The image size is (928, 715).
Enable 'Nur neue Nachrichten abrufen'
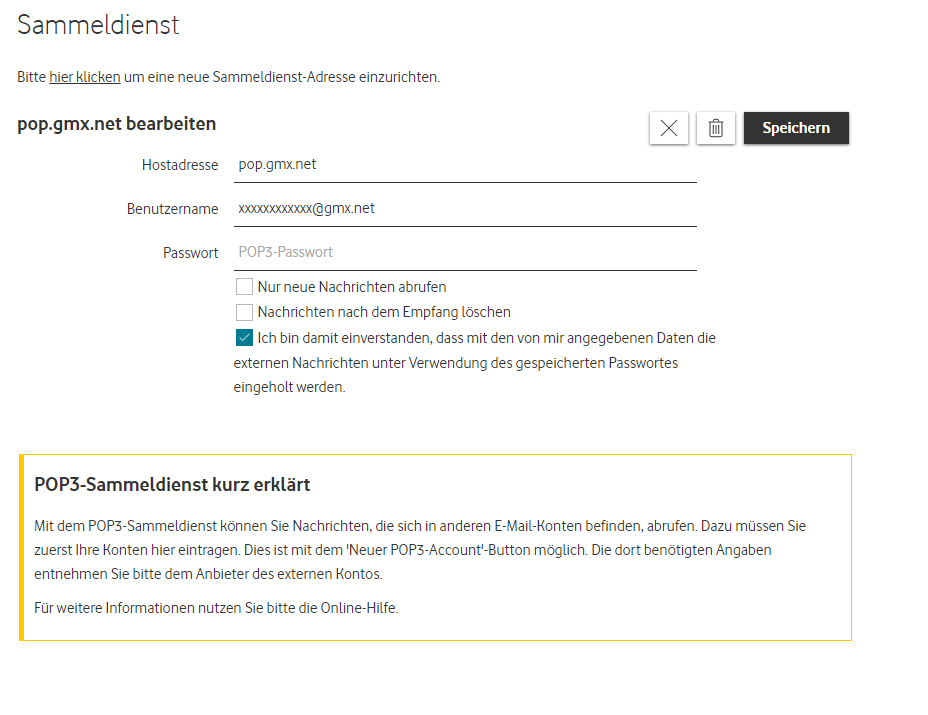244,287
